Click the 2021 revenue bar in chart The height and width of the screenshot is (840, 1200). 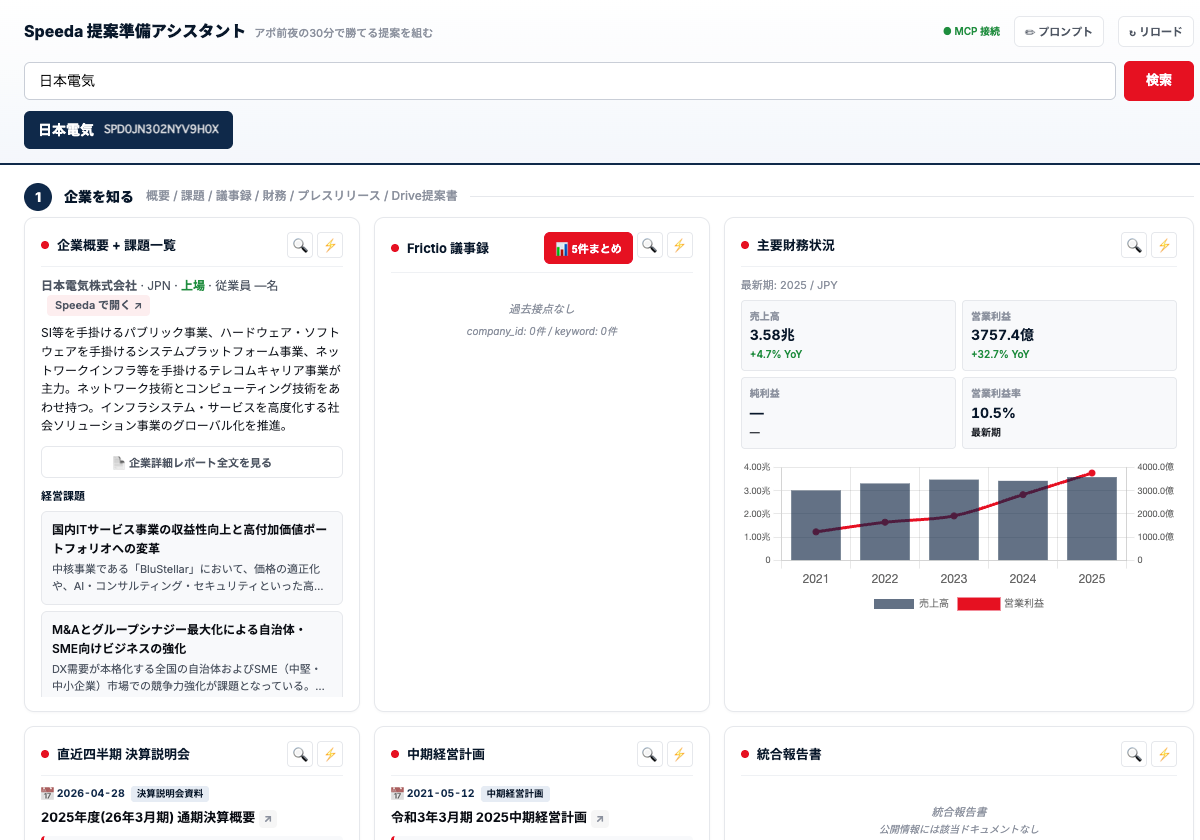816,525
